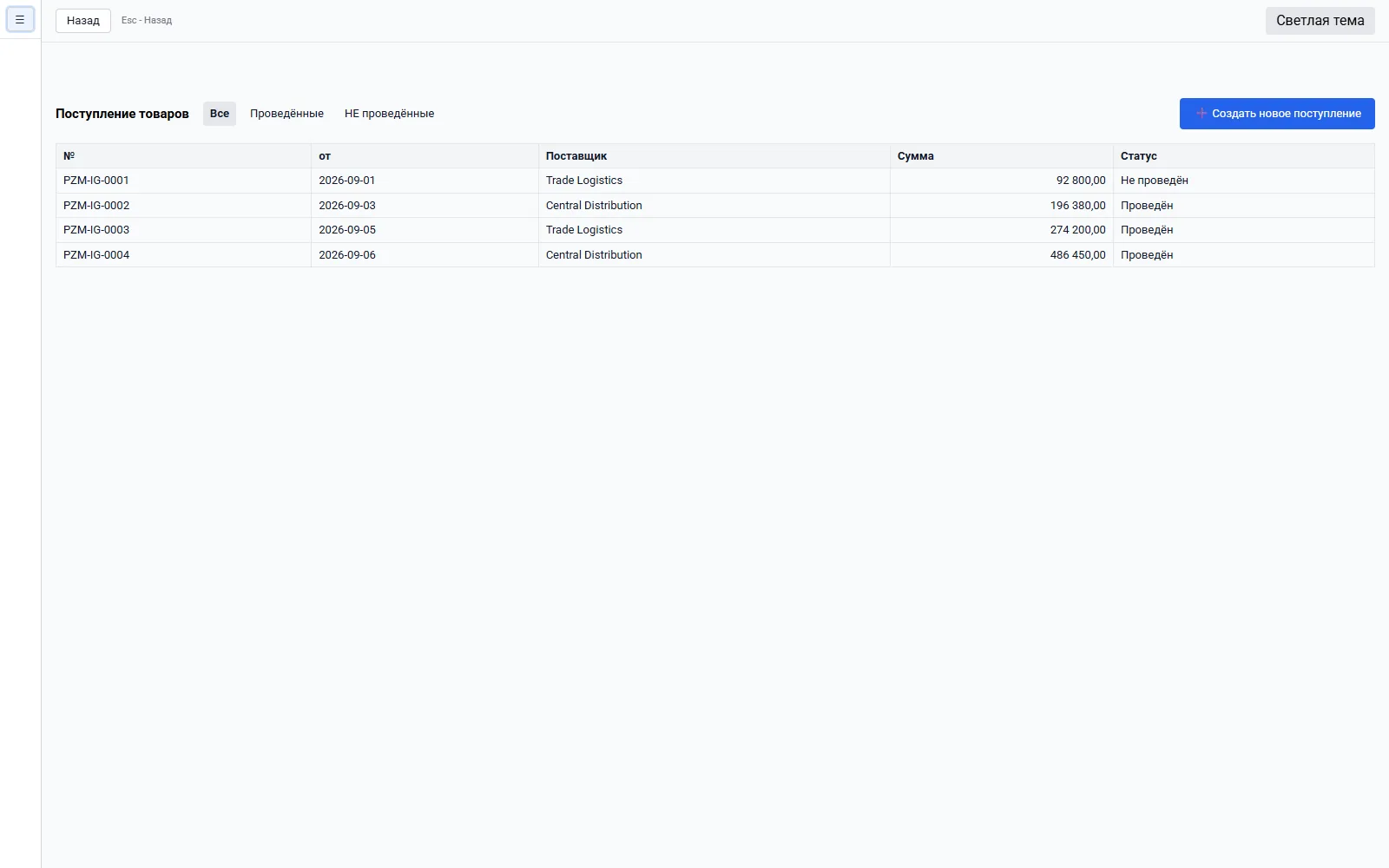Click the date 2026-09-05 cell
The height and width of the screenshot is (868, 1389).
425,230
